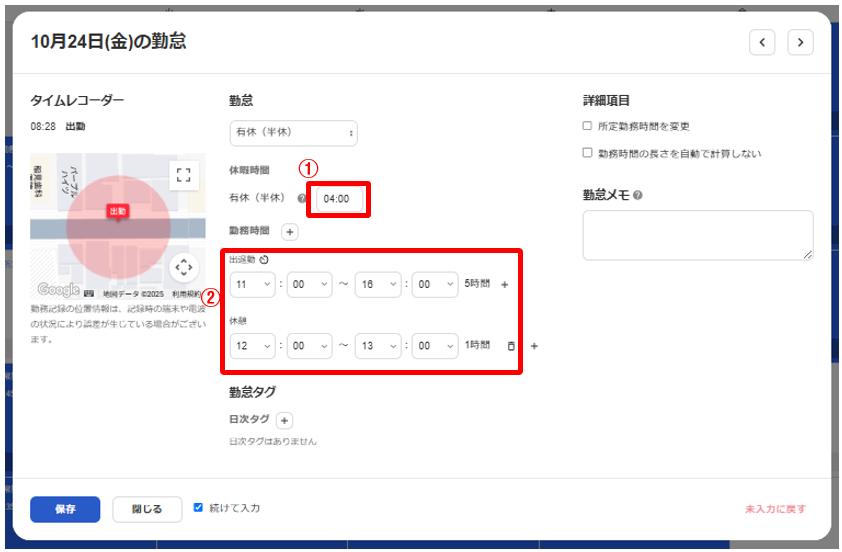
Task: Click the round-time icon beside 出退勤
Action: click(x=263, y=260)
